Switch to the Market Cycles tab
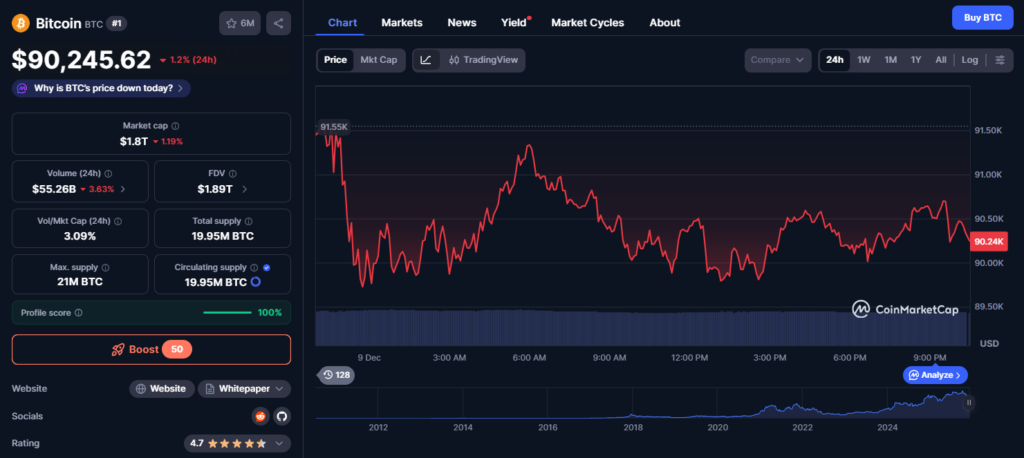Screen dimensions: 1024x458 [587, 22]
